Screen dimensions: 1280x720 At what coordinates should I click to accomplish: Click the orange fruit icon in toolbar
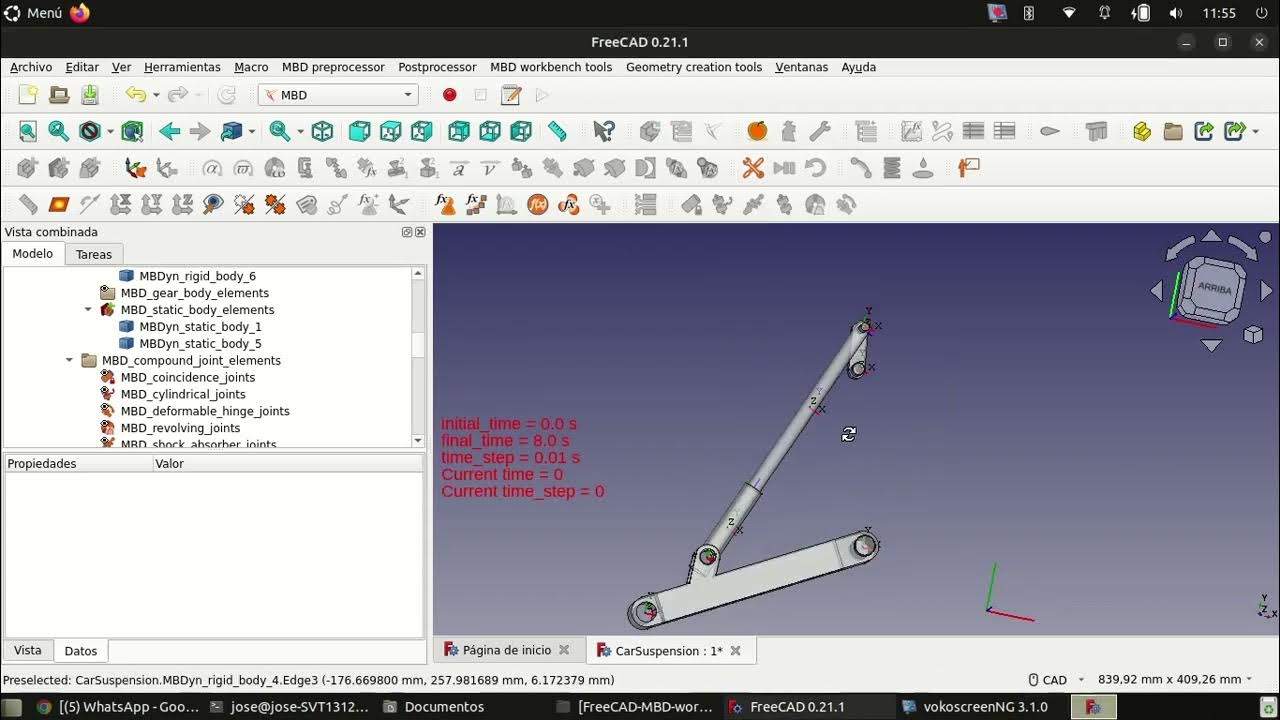pos(757,131)
